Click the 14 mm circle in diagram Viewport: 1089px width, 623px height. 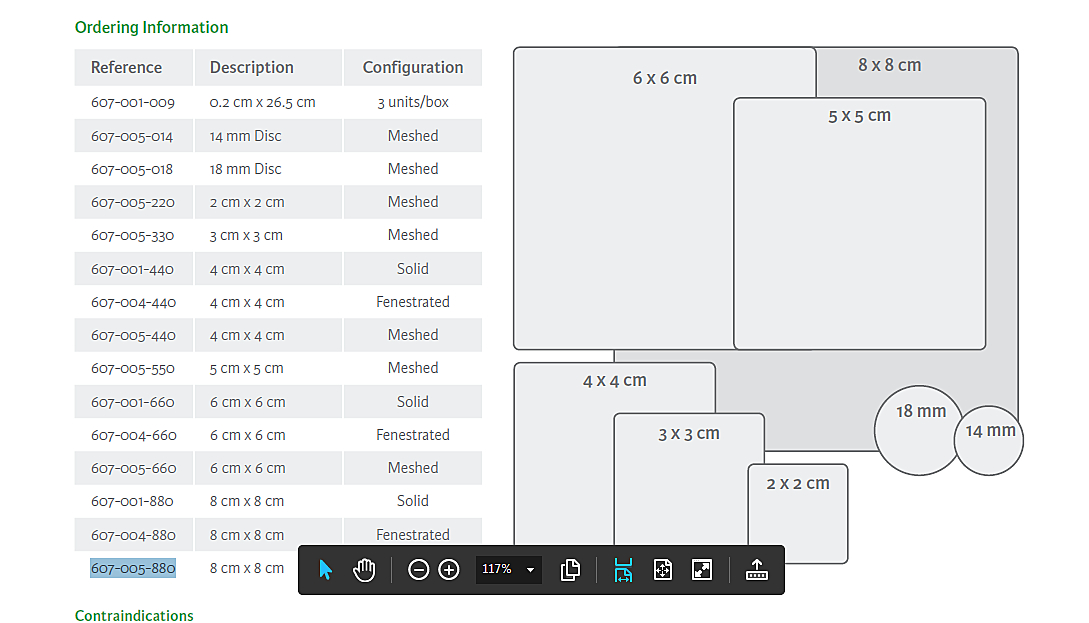coord(990,440)
